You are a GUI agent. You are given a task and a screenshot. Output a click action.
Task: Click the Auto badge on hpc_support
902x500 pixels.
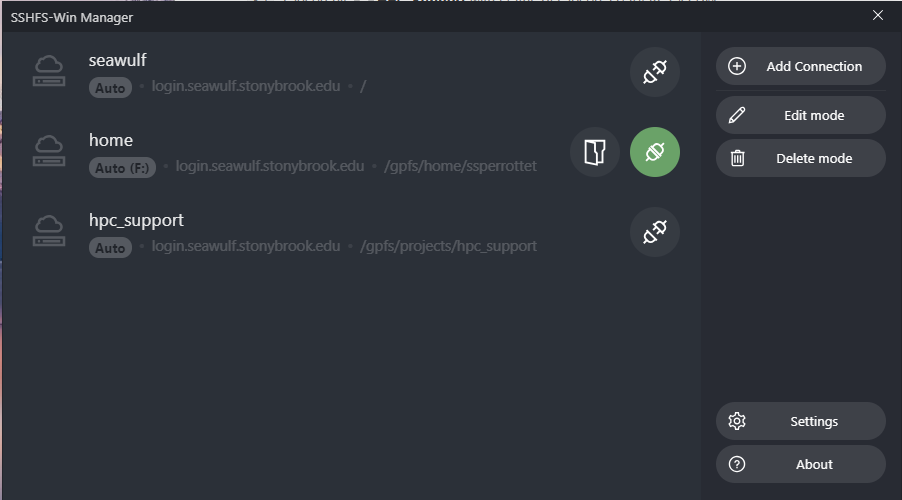click(110, 247)
